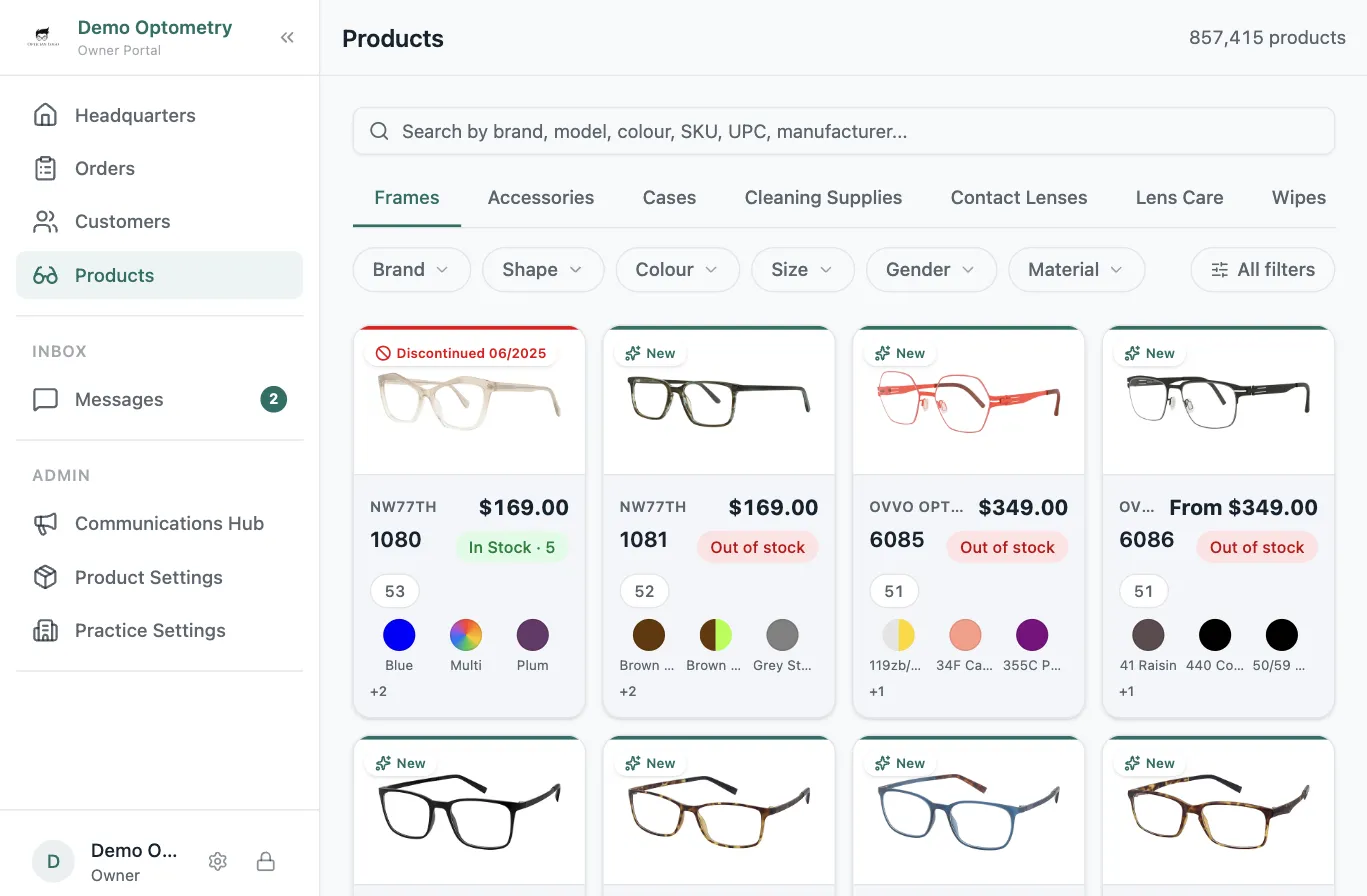Open the red OVVO 6085 frame thumbnail
Screen dimensions: 1367x896
(x=968, y=401)
